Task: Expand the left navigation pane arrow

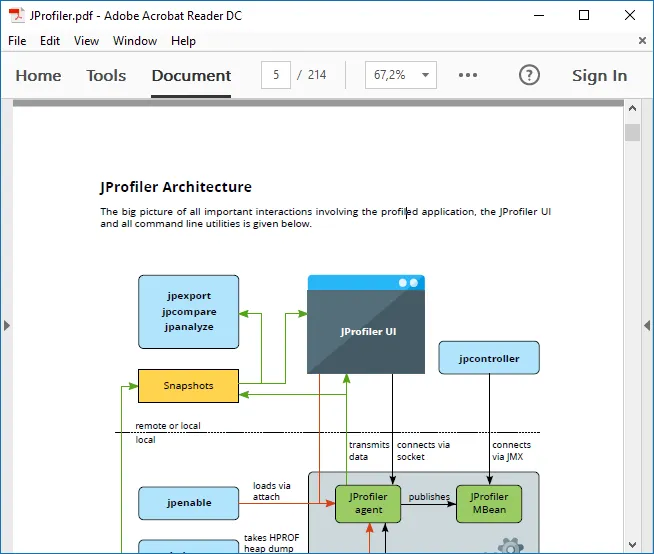Action: (x=7, y=325)
